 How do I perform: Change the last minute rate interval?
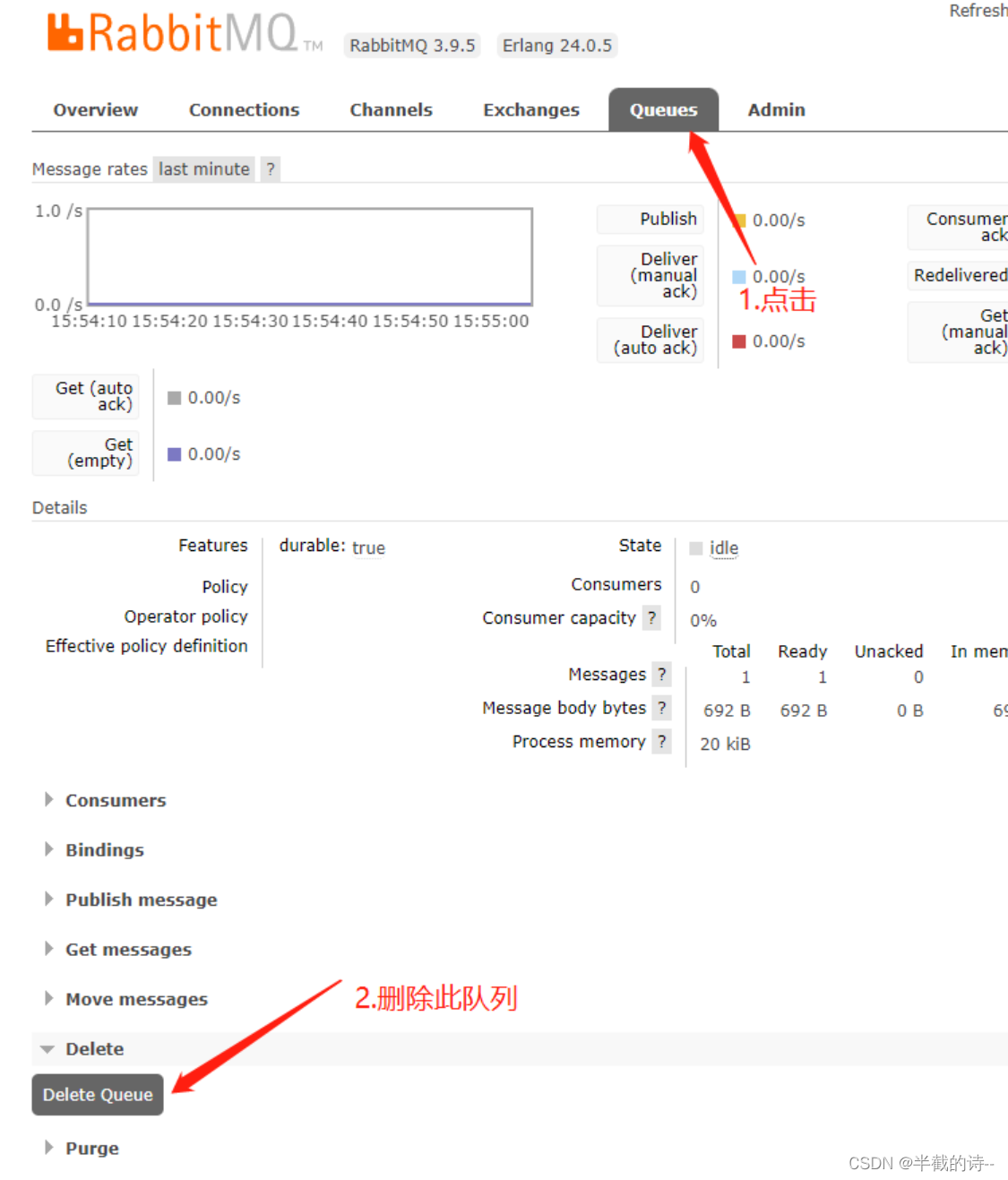pos(203,168)
